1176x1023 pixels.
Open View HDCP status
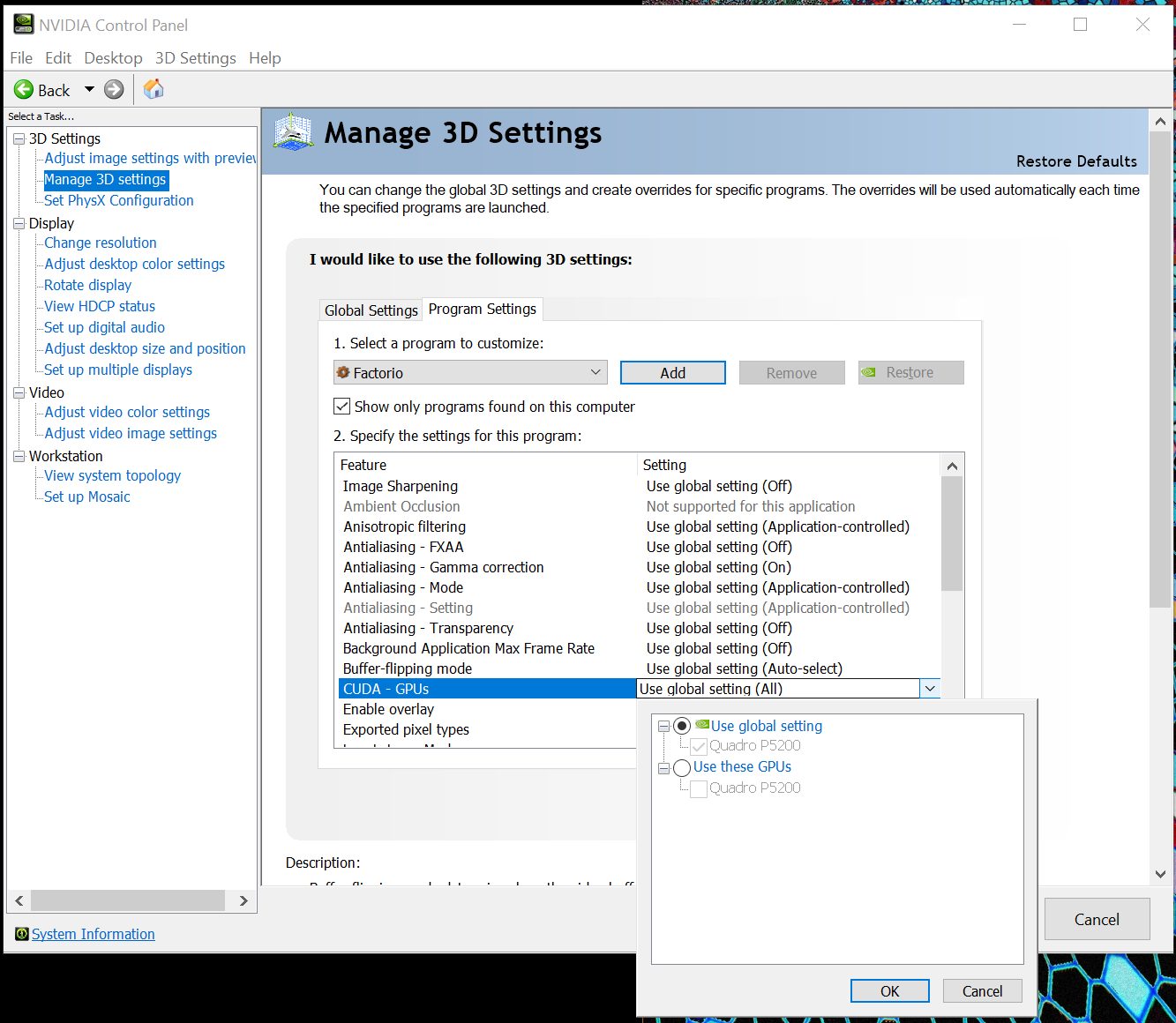point(100,306)
